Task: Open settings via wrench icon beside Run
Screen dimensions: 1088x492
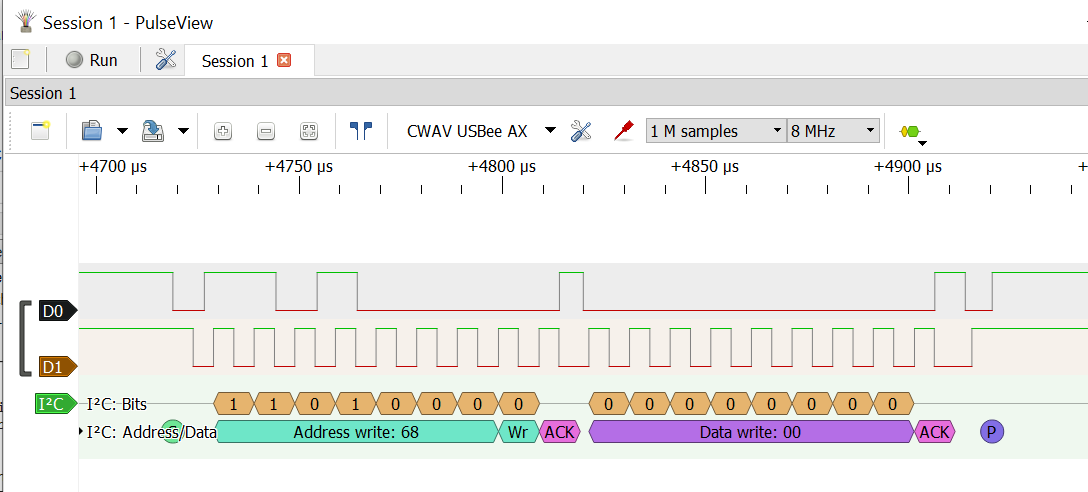Action: 166,60
